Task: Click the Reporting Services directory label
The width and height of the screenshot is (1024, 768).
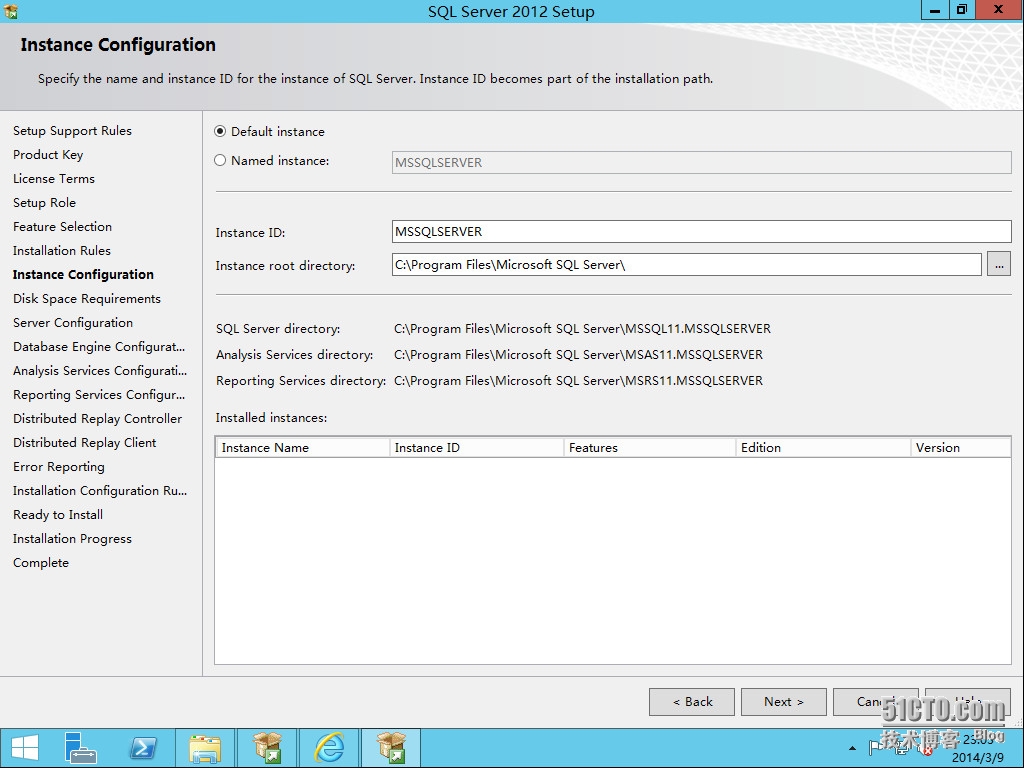Action: tap(301, 381)
